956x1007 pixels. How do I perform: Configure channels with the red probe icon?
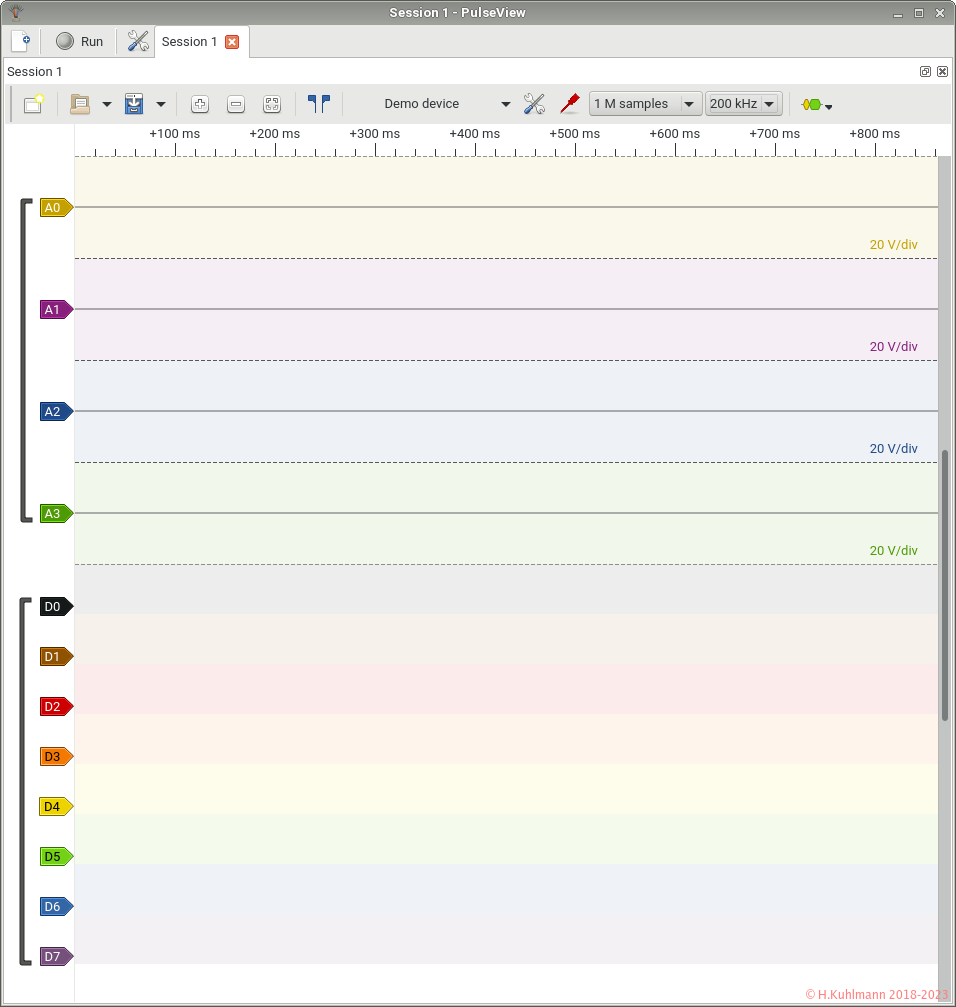point(569,104)
